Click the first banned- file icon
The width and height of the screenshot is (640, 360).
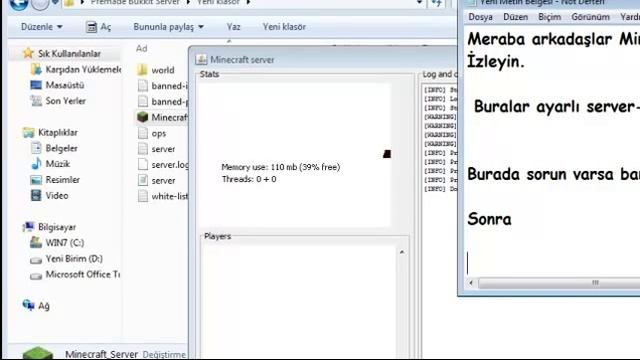pos(142,86)
